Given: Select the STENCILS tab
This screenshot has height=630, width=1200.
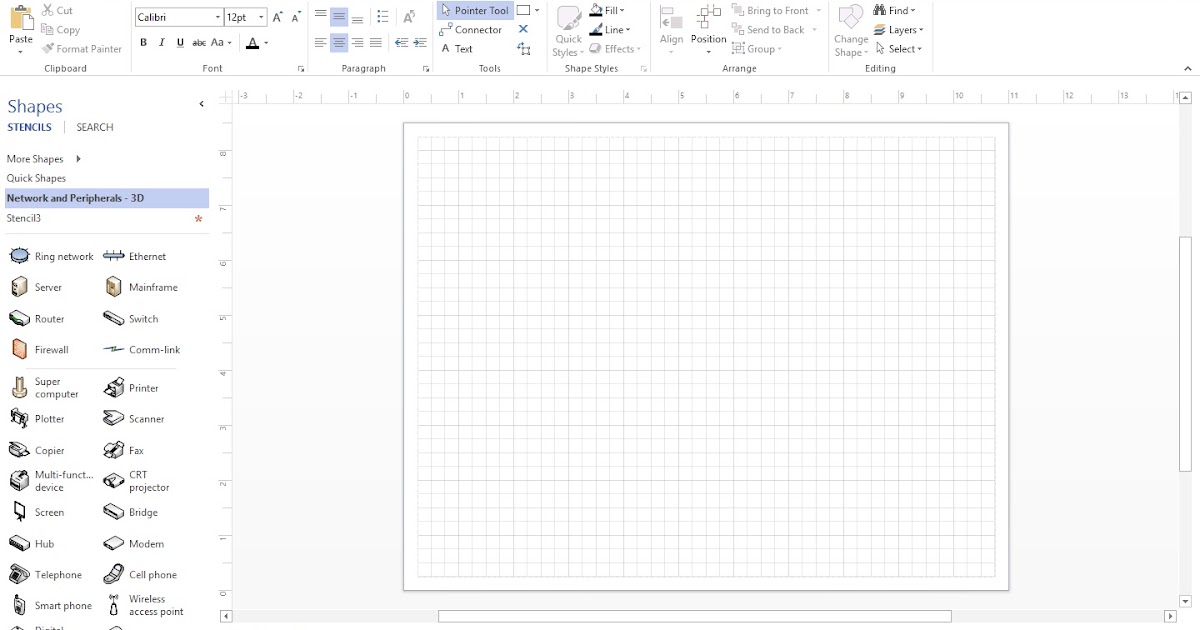Looking at the screenshot, I should 29,127.
